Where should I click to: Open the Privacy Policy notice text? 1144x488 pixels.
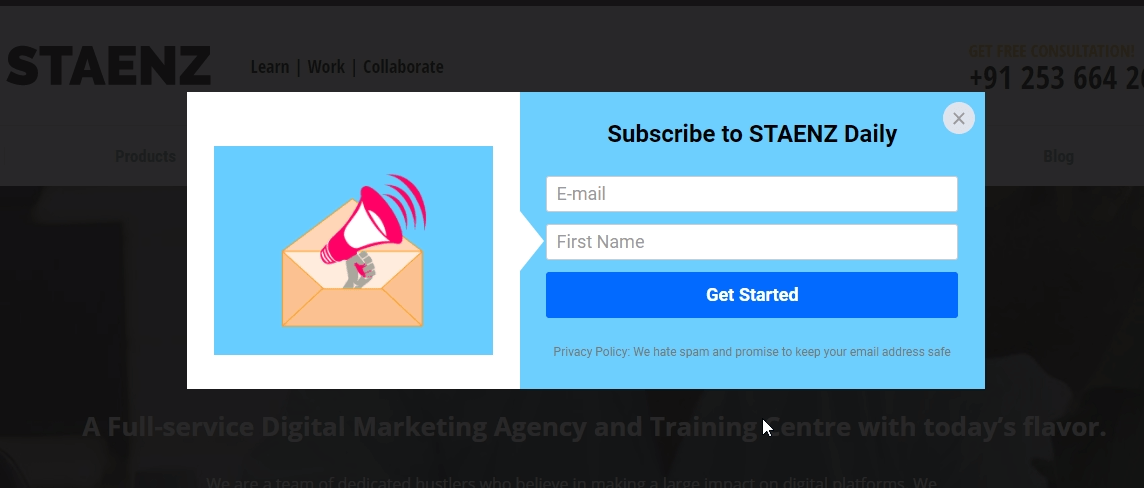coord(751,352)
